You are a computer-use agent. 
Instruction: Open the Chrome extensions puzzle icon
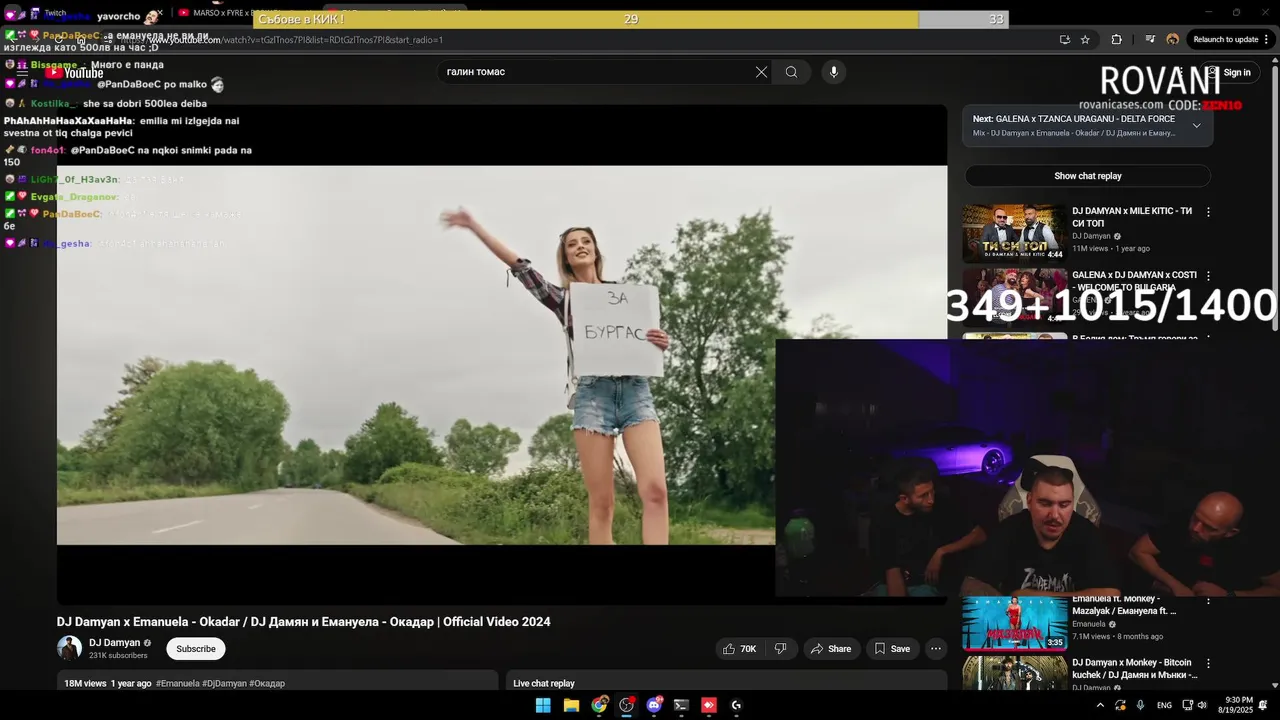click(1117, 40)
